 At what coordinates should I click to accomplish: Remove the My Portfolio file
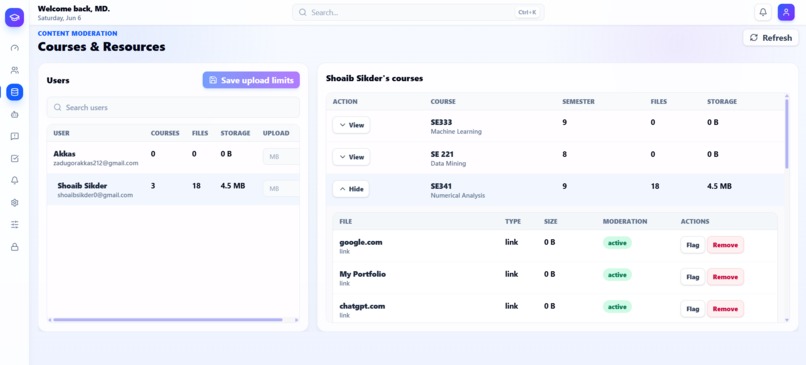coord(725,277)
